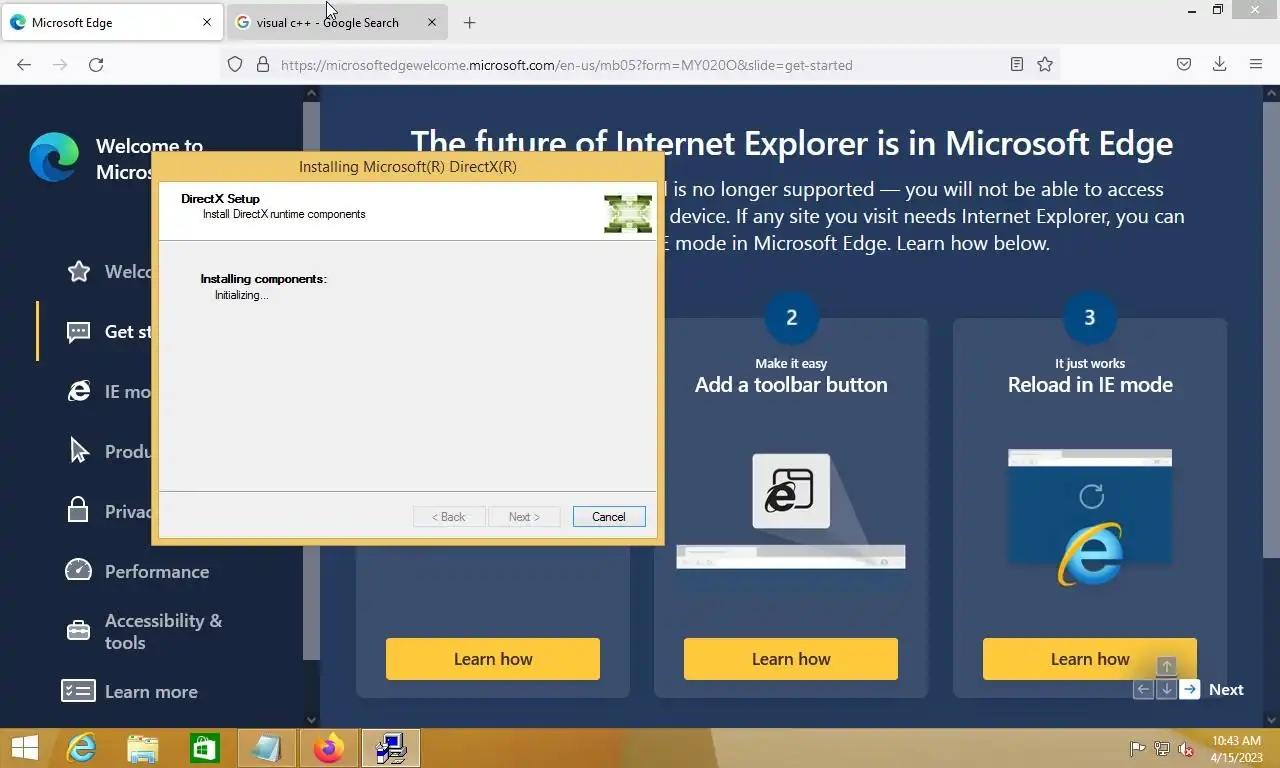The image size is (1280, 768).
Task: Cancel the DirectX Setup installation
Action: click(608, 517)
